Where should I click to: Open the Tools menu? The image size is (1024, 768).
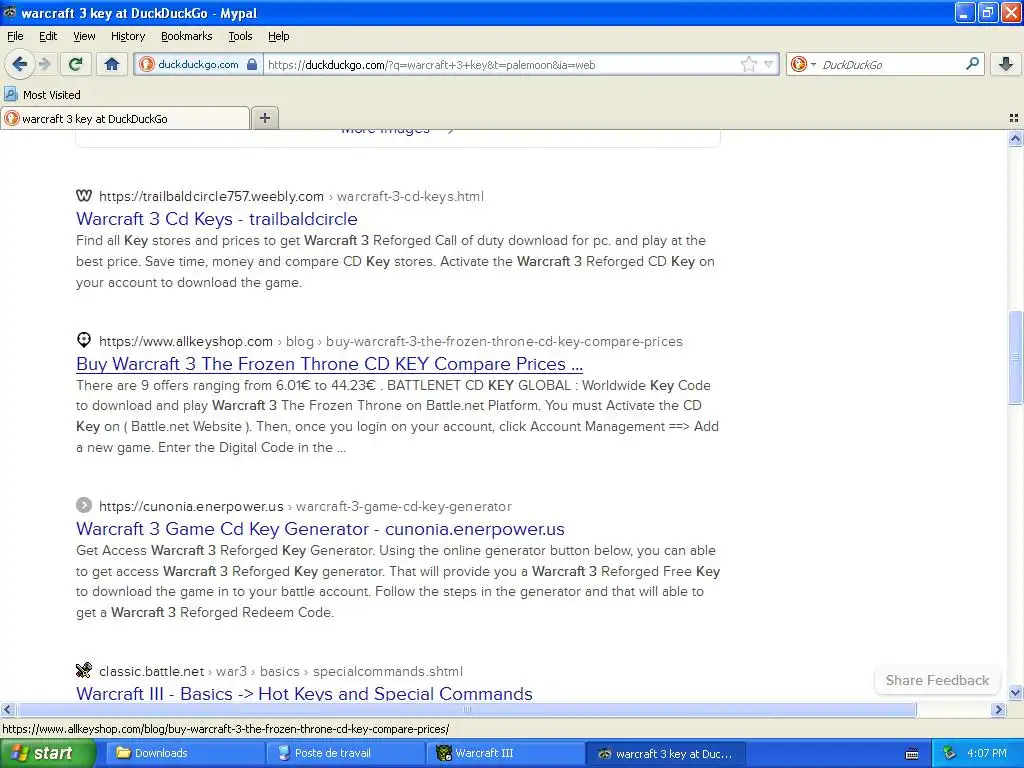point(240,36)
